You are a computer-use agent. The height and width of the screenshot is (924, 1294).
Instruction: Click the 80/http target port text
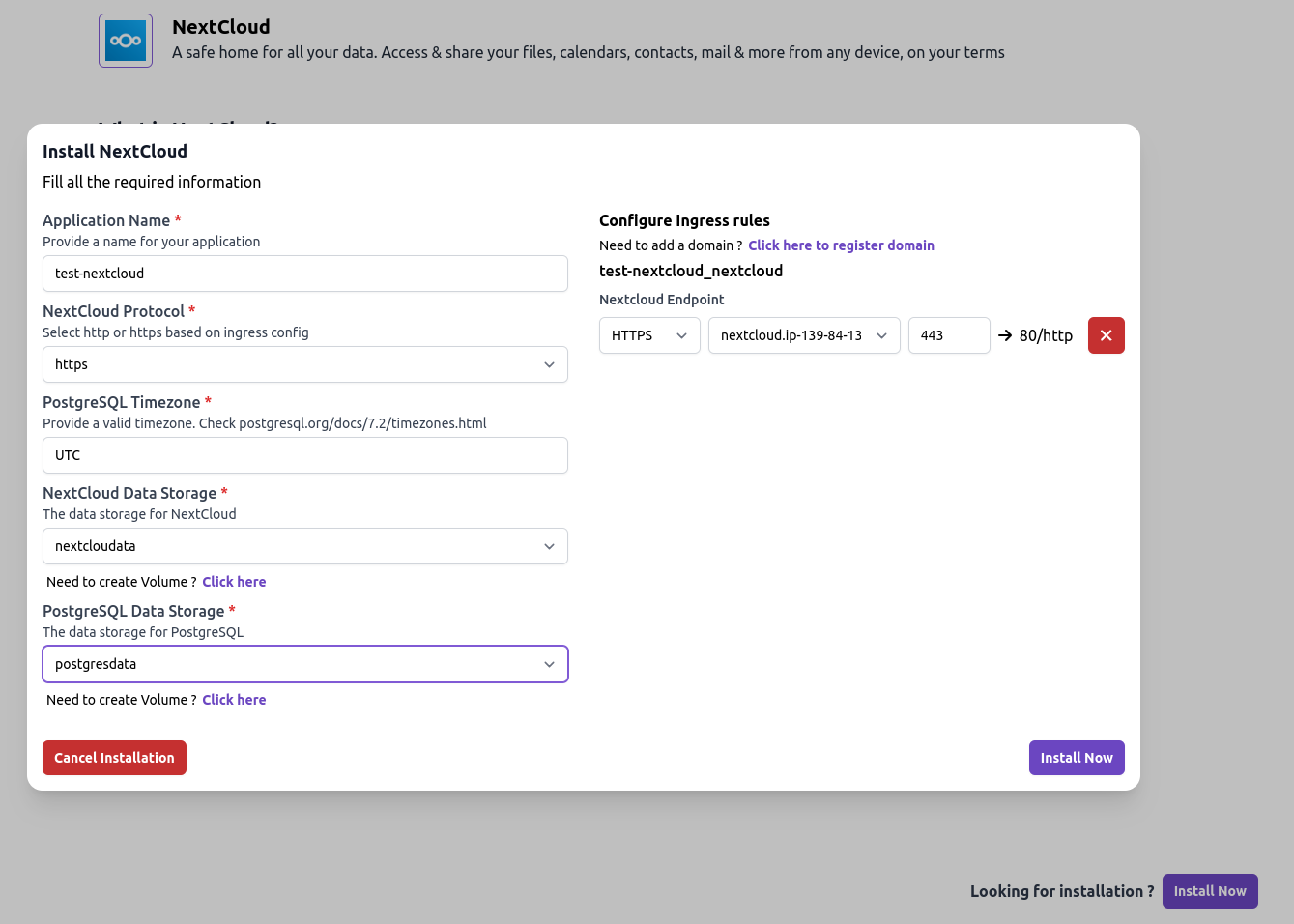[1046, 335]
